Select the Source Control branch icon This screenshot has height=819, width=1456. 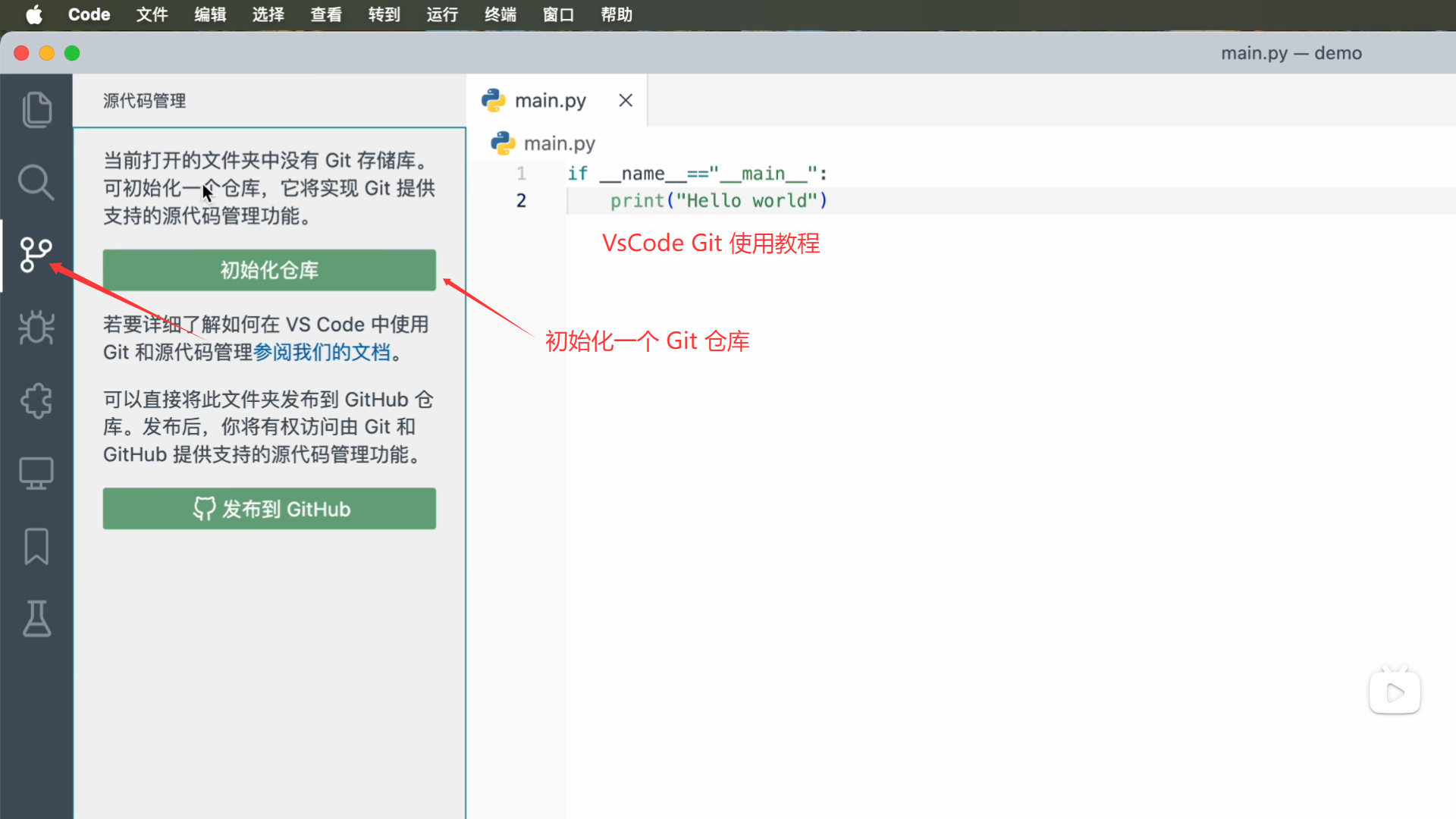[x=36, y=255]
